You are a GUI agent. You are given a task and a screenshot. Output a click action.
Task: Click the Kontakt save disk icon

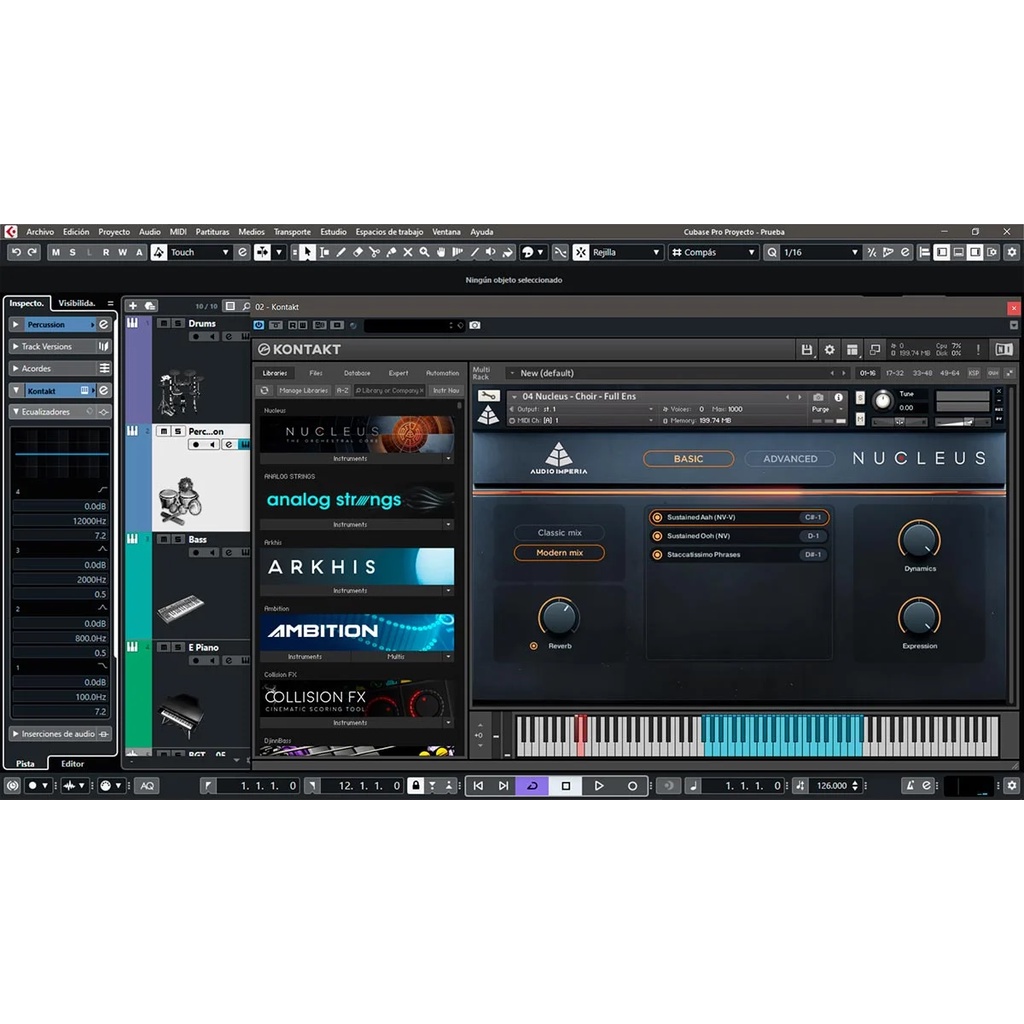(806, 350)
